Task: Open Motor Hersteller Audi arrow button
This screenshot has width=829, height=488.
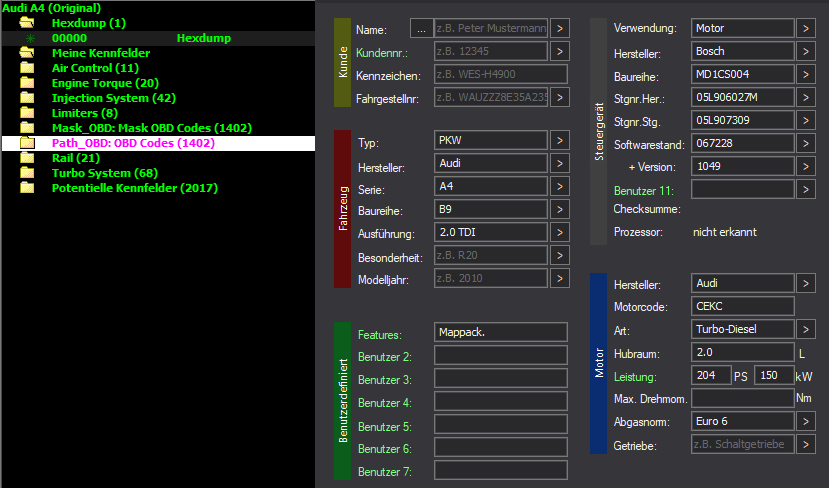Action: (806, 283)
